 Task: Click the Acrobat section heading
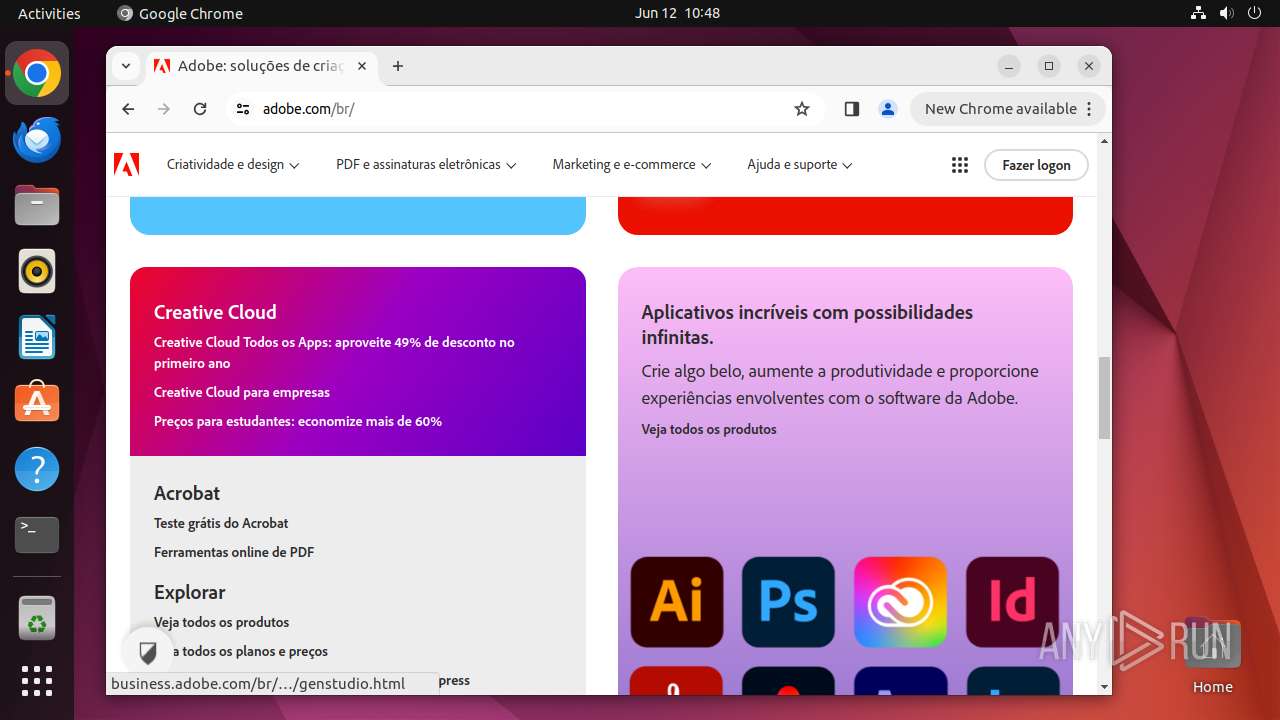click(187, 493)
